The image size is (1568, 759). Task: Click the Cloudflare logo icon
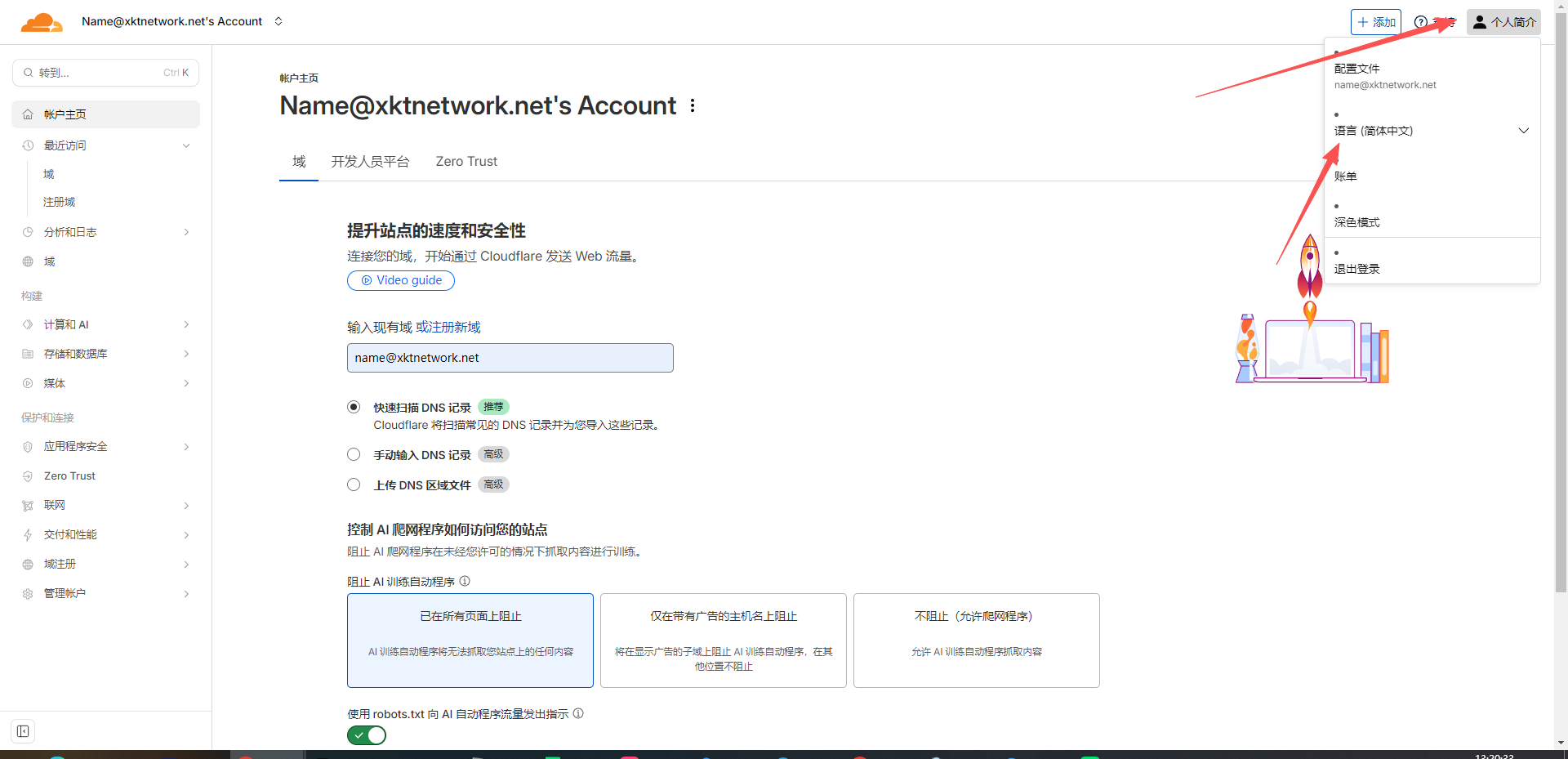click(x=41, y=22)
